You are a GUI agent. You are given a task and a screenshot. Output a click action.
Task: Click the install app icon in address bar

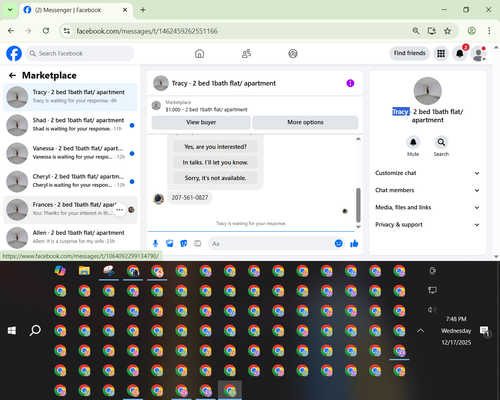click(432, 31)
